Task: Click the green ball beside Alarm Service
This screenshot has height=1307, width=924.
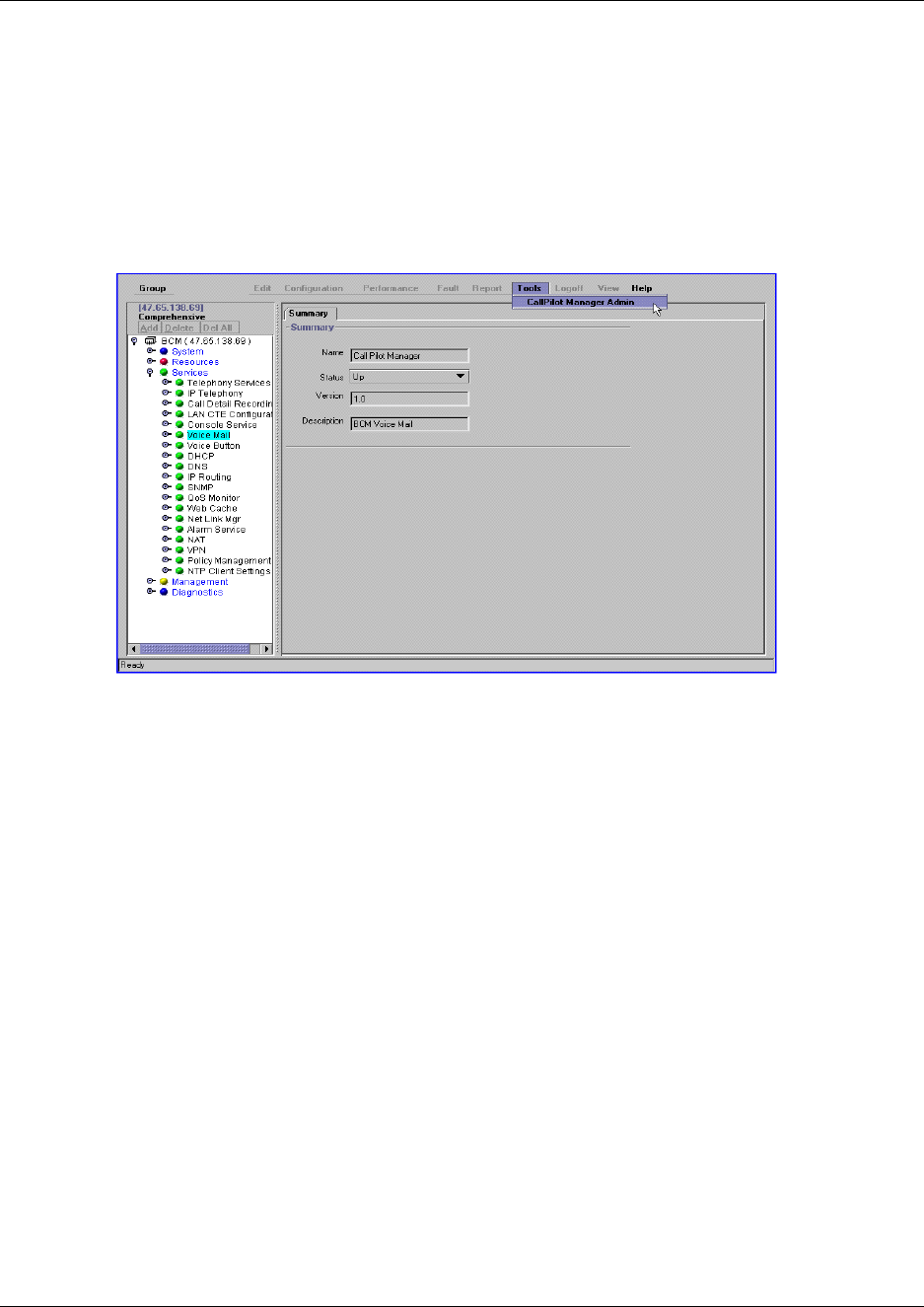Action: (179, 530)
